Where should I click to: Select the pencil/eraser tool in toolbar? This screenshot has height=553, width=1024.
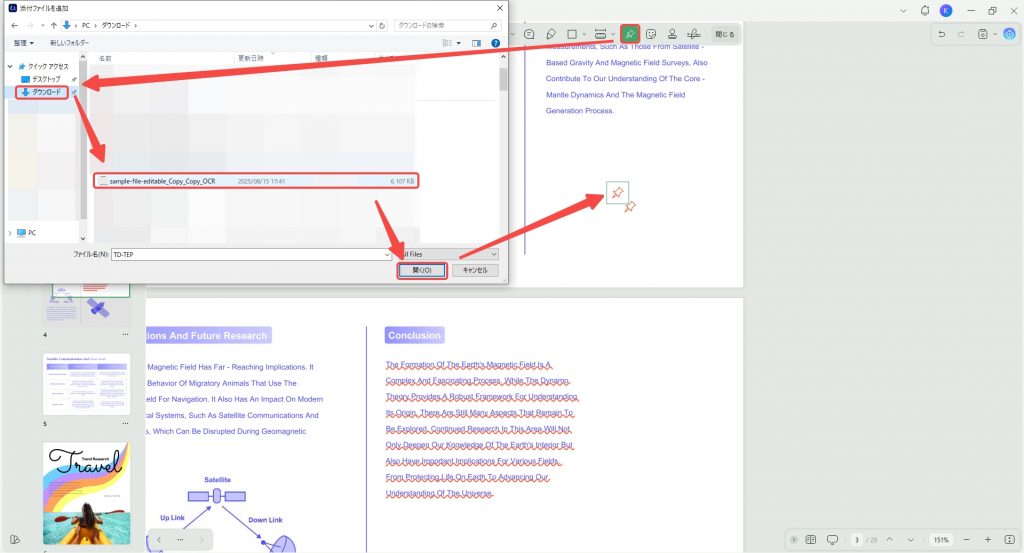[x=551, y=34]
